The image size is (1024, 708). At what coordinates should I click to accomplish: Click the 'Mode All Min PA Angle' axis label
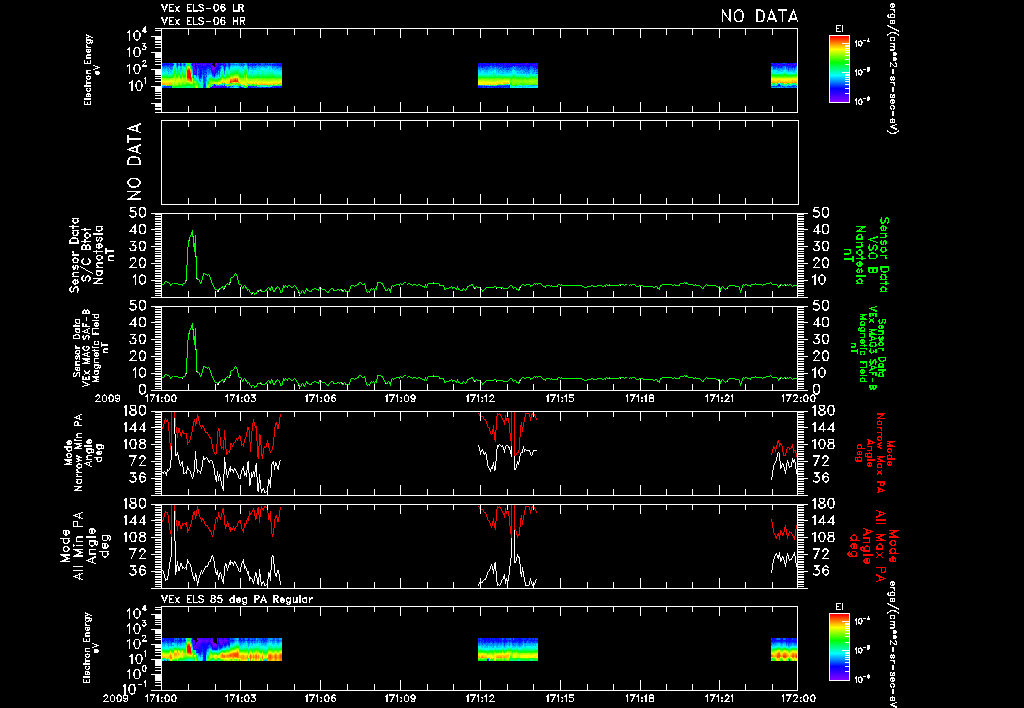point(85,545)
